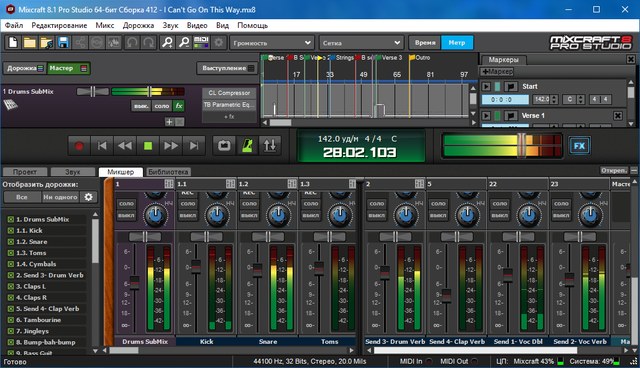This screenshot has width=640, height=368.
Task: Switch to the Проект tab
Action: 24,172
